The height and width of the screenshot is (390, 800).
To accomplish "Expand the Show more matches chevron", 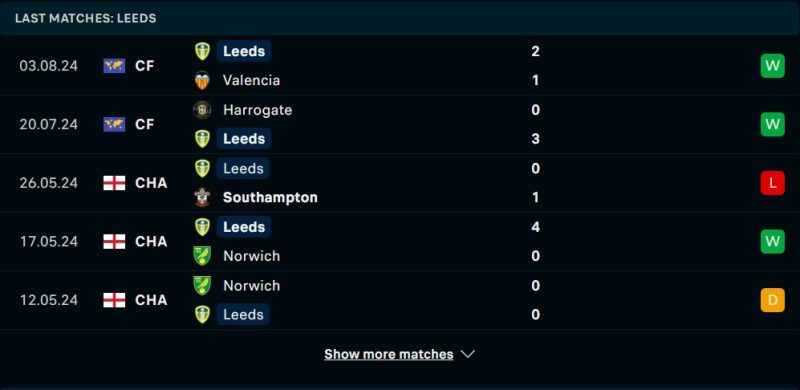I will point(468,354).
